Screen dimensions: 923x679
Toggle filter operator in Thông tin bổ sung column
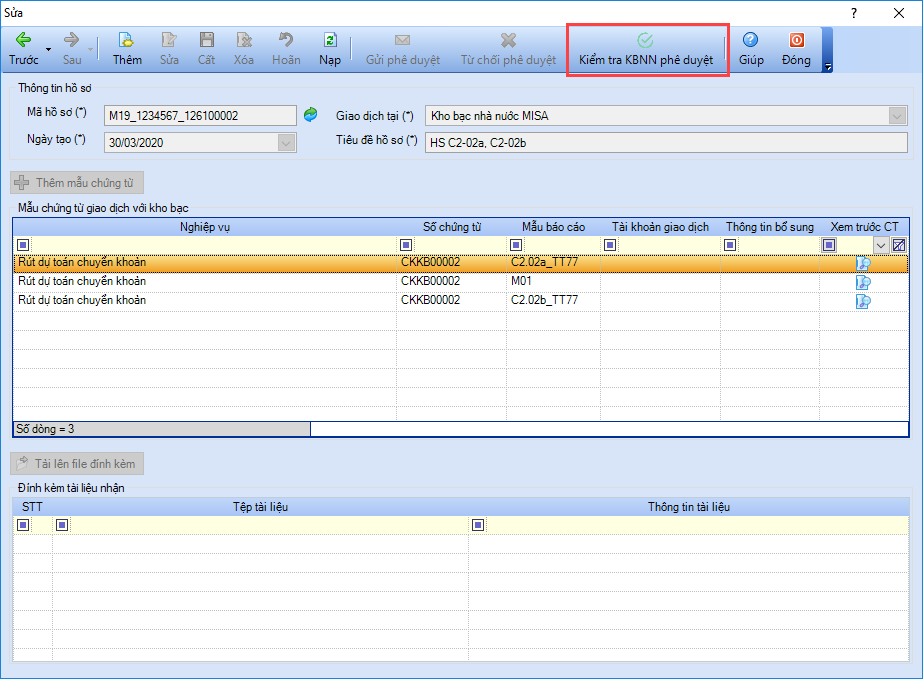point(731,245)
